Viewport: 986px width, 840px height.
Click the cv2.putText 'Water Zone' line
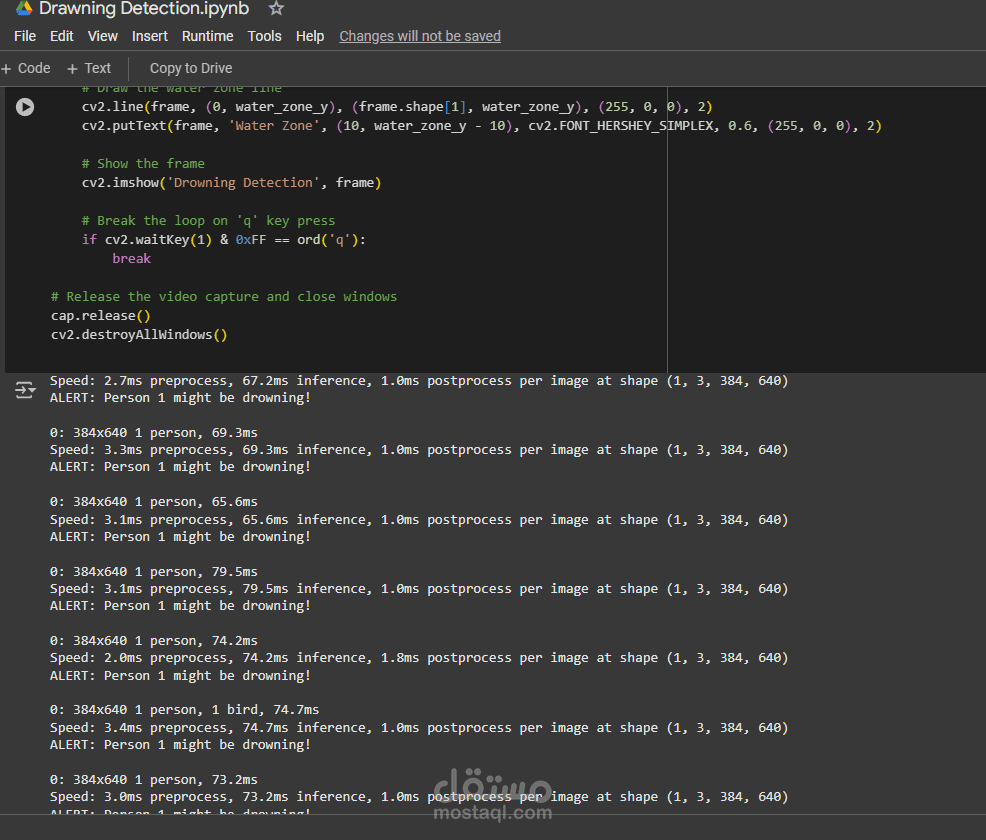pyautogui.click(x=482, y=126)
